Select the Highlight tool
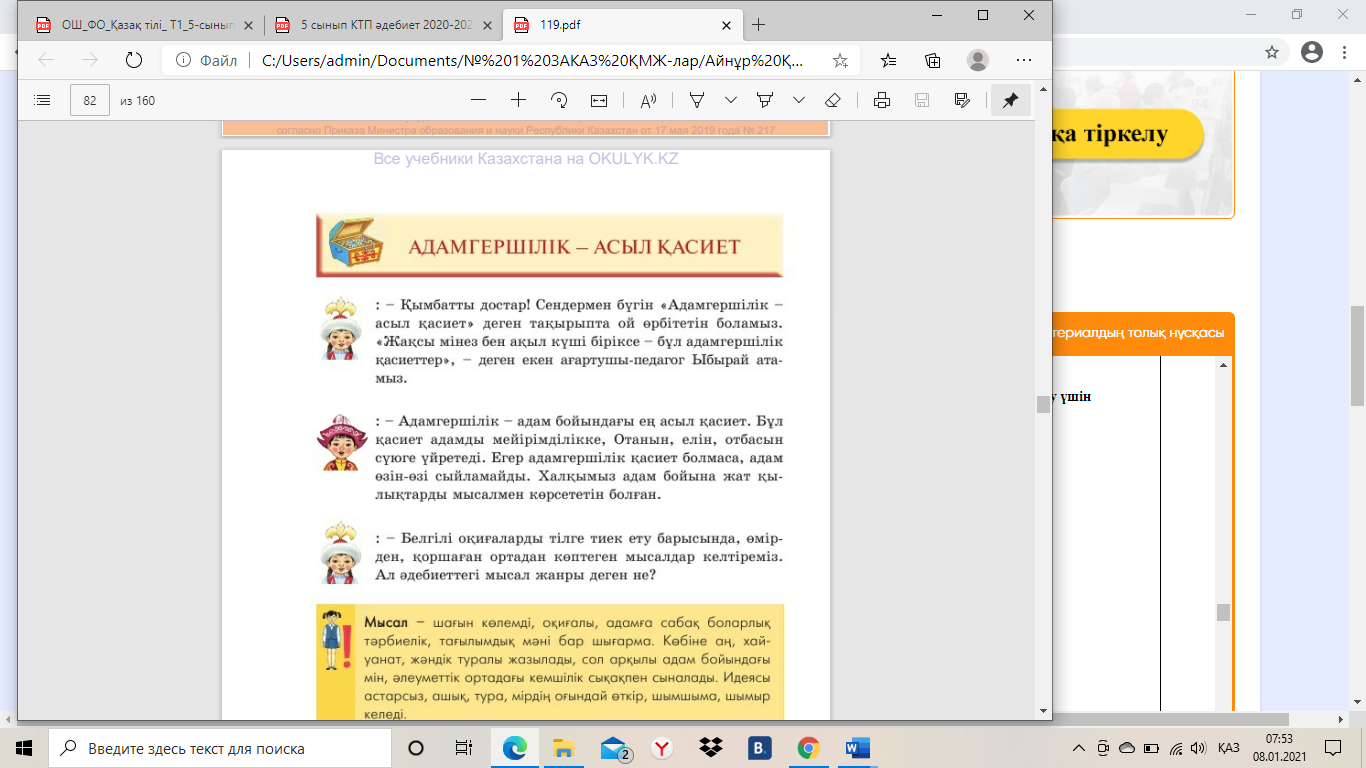The height and width of the screenshot is (768, 1366). 766,100
